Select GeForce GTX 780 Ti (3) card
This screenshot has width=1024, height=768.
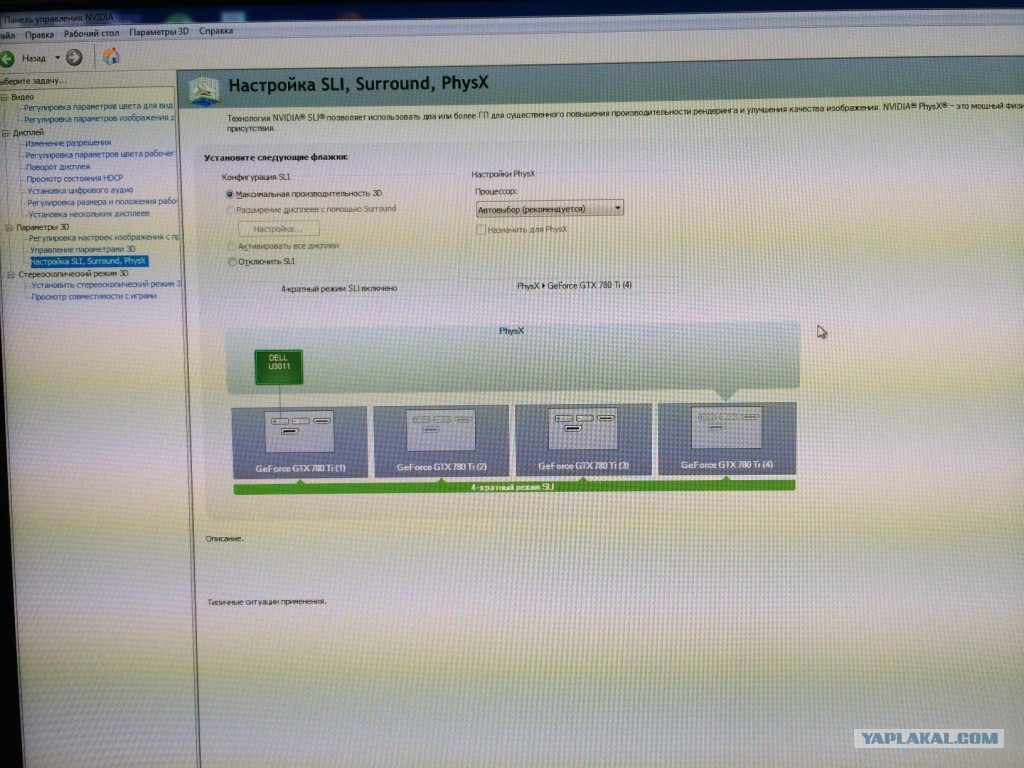coord(583,439)
